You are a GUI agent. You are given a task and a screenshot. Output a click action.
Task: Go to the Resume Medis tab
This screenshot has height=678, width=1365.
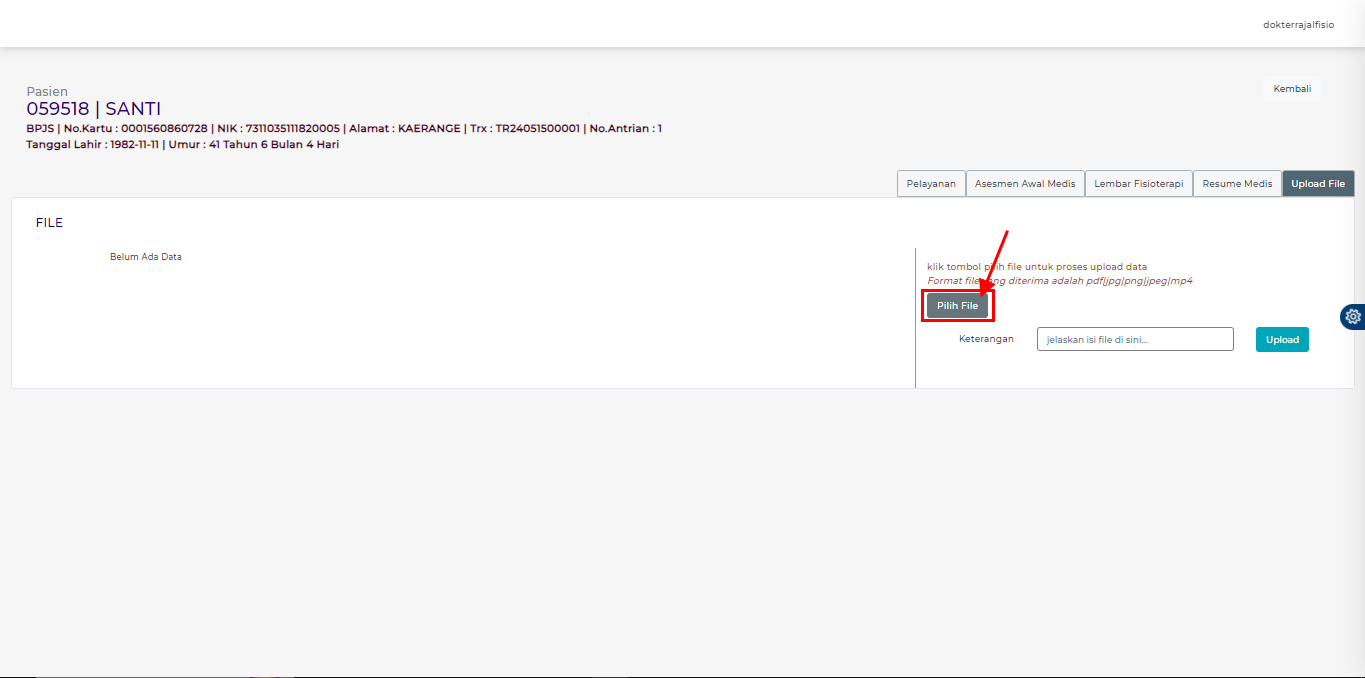1237,184
